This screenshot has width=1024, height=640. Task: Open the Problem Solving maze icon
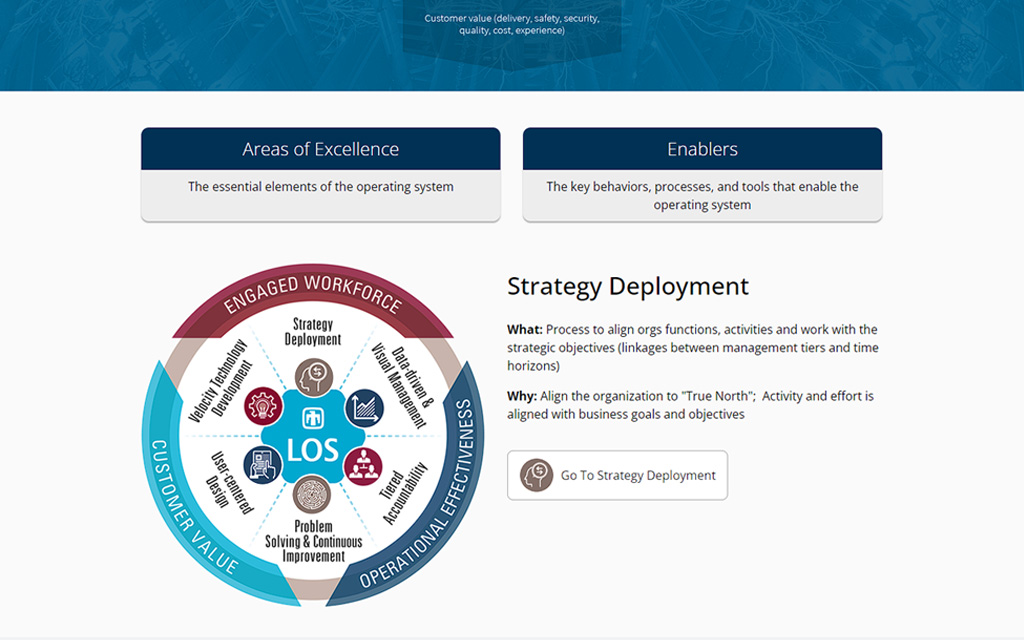pyautogui.click(x=312, y=494)
